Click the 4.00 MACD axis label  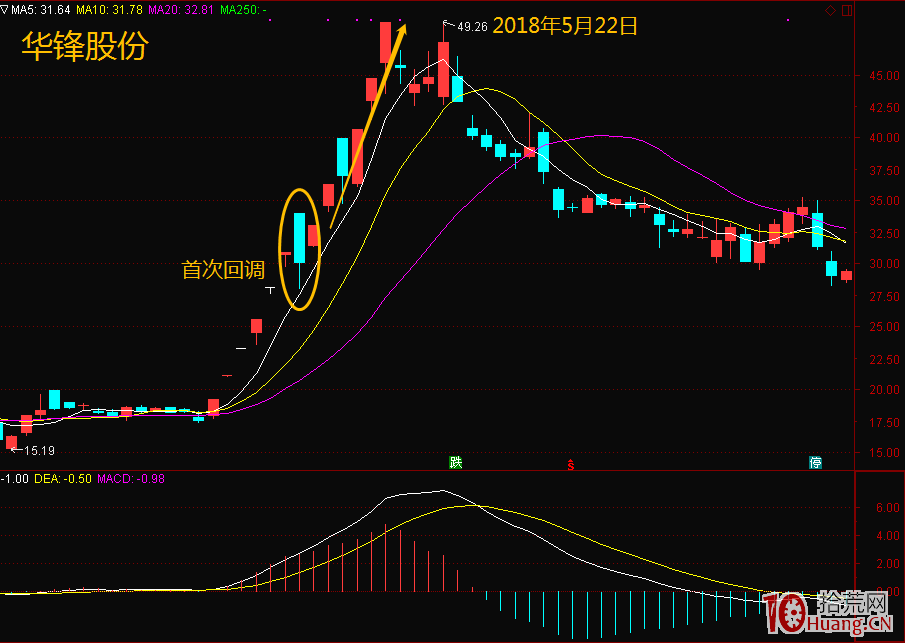pos(888,536)
